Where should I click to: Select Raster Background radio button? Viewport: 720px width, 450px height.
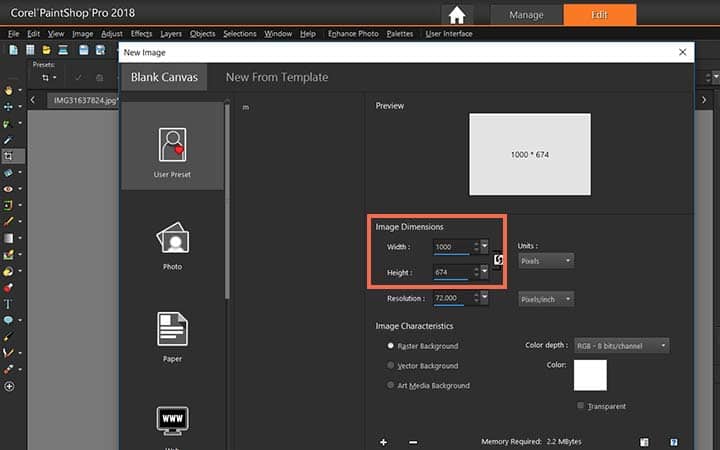coord(390,346)
